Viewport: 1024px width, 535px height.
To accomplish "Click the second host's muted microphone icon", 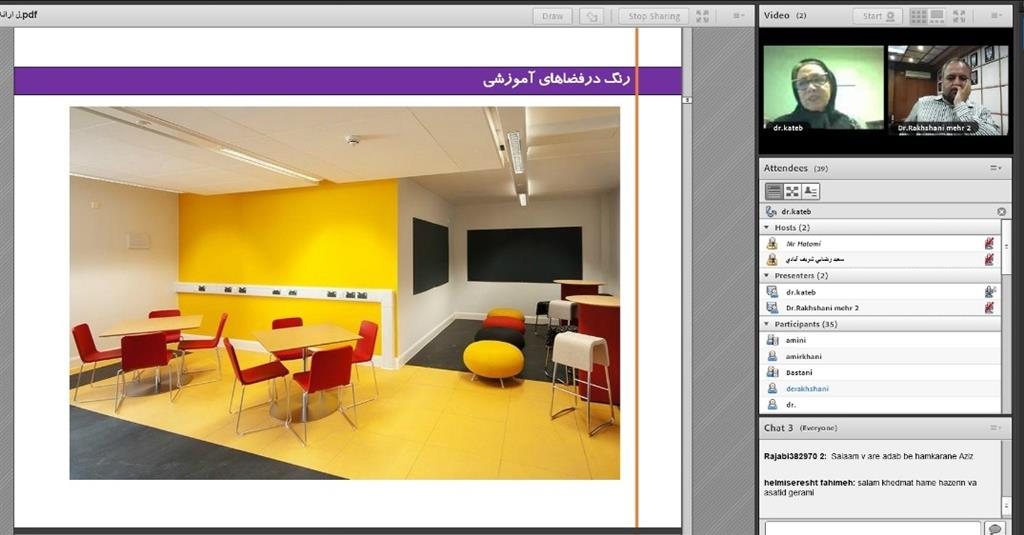I will coord(989,259).
